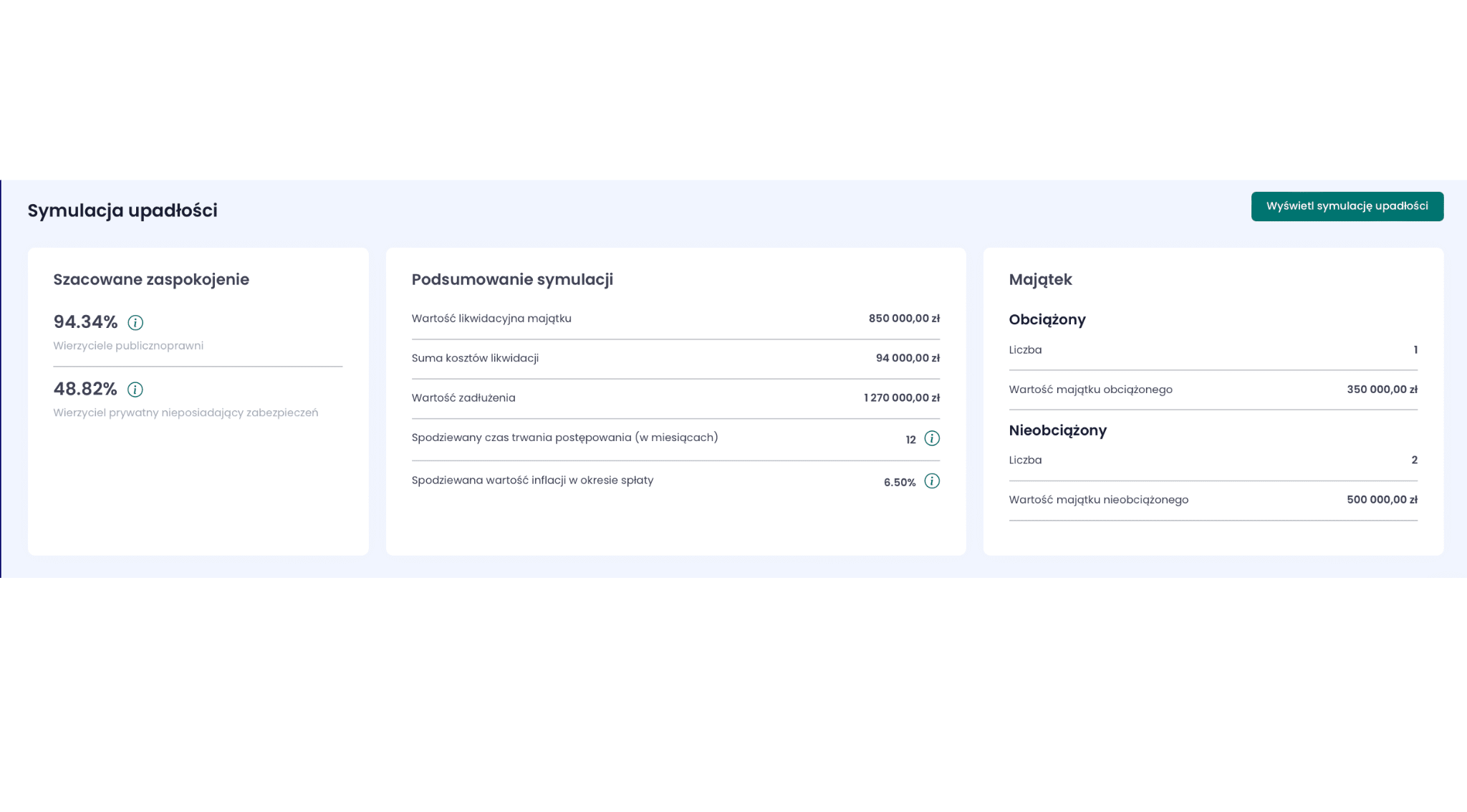Click info icon beside 48.82% value
Screen dimensions: 1467x812
(x=135, y=390)
